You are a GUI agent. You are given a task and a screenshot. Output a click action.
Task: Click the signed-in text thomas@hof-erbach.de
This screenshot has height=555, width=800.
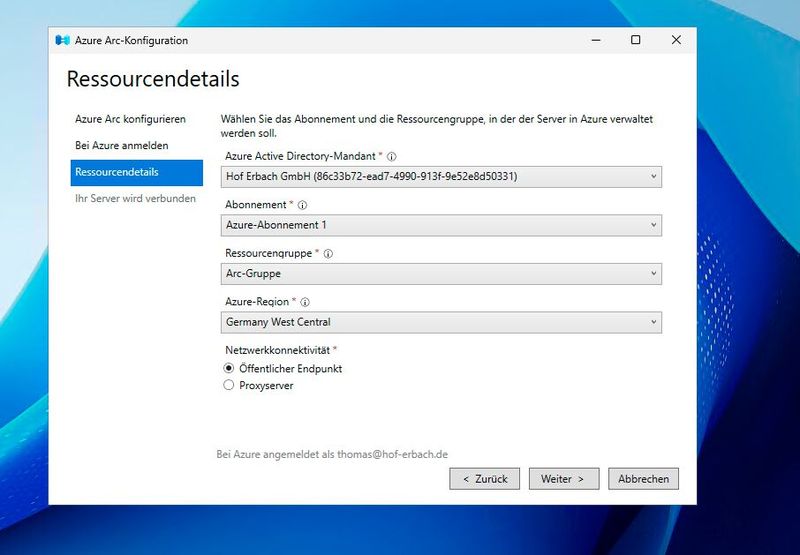pyautogui.click(x=392, y=454)
